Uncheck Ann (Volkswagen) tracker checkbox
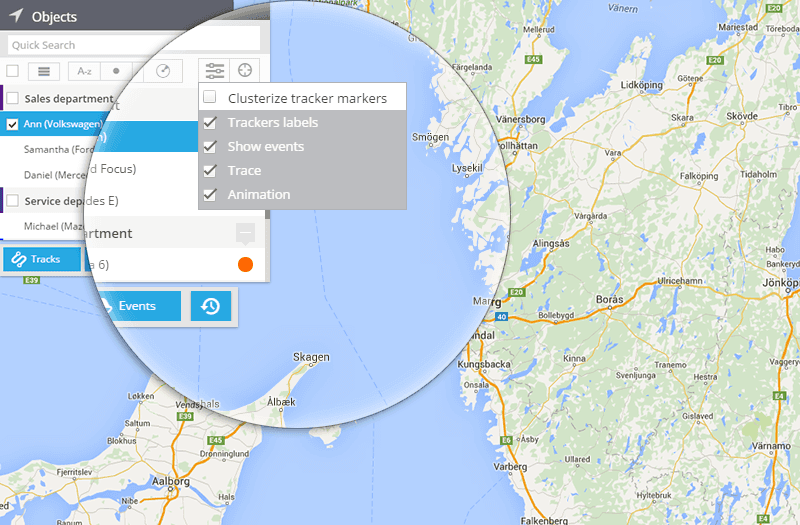 (13, 124)
